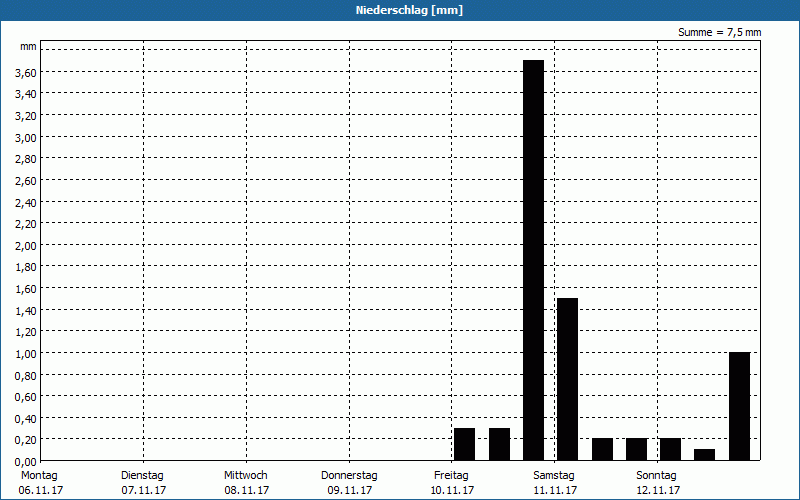Select the 'Donnerstag' day label
This screenshot has width=800, height=500.
tap(349, 476)
